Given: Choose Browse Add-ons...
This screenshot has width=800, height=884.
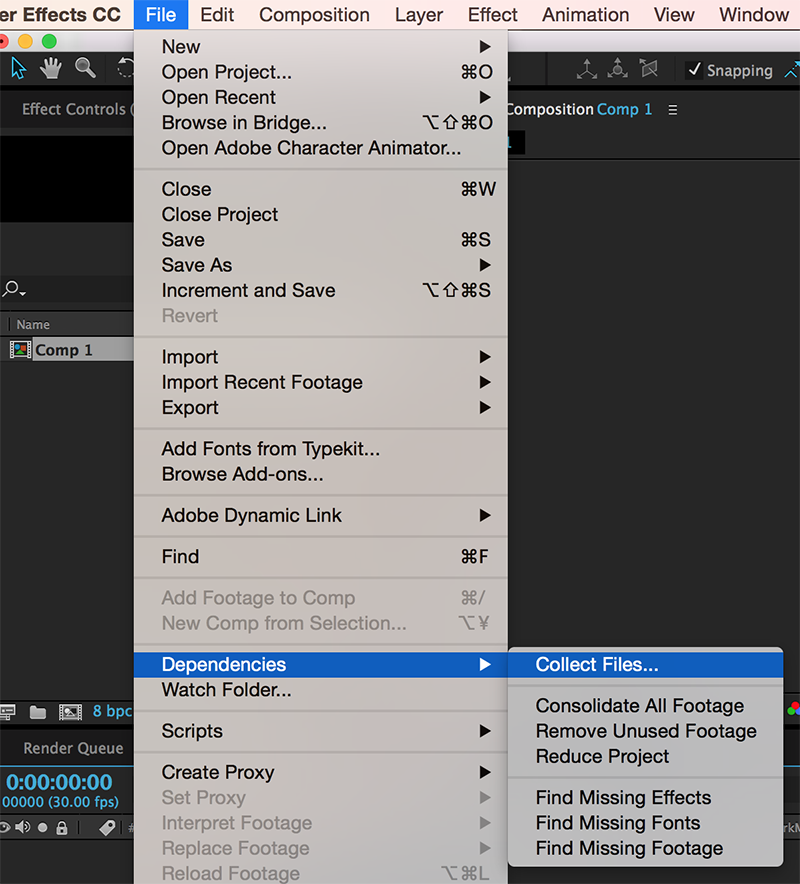Looking at the screenshot, I should (321, 475).
